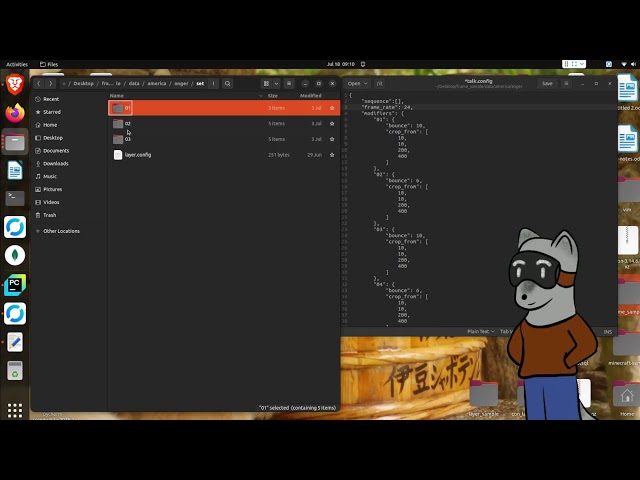Open Trash from the dock
The width and height of the screenshot is (640, 480).
(15, 371)
